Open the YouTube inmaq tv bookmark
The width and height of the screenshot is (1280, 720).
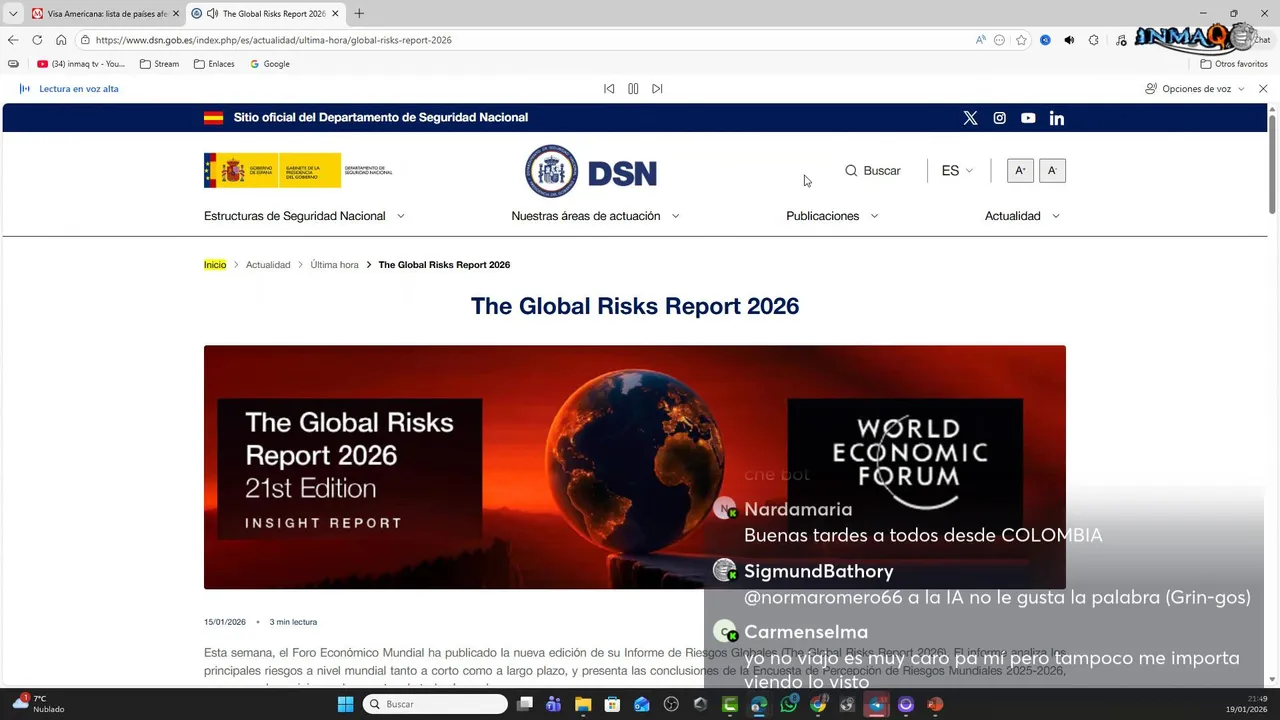81,64
